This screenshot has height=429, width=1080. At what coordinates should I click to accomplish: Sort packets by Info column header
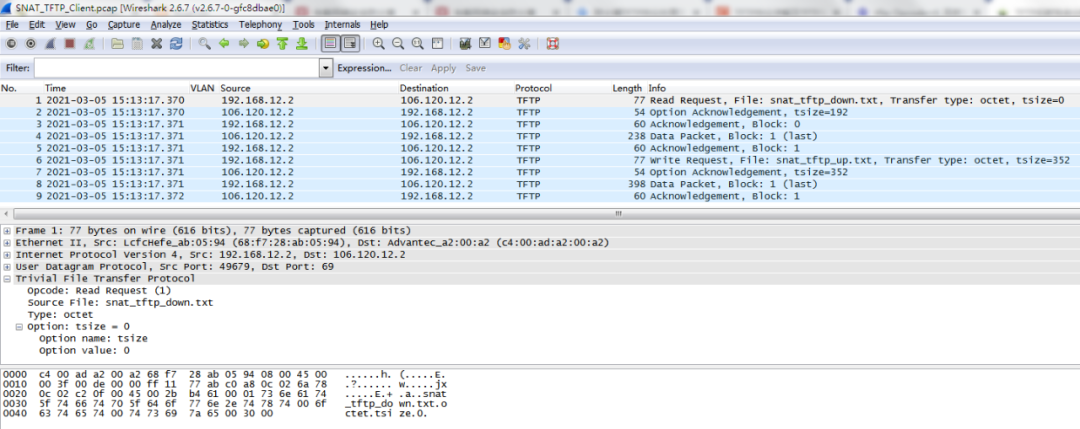[657, 88]
